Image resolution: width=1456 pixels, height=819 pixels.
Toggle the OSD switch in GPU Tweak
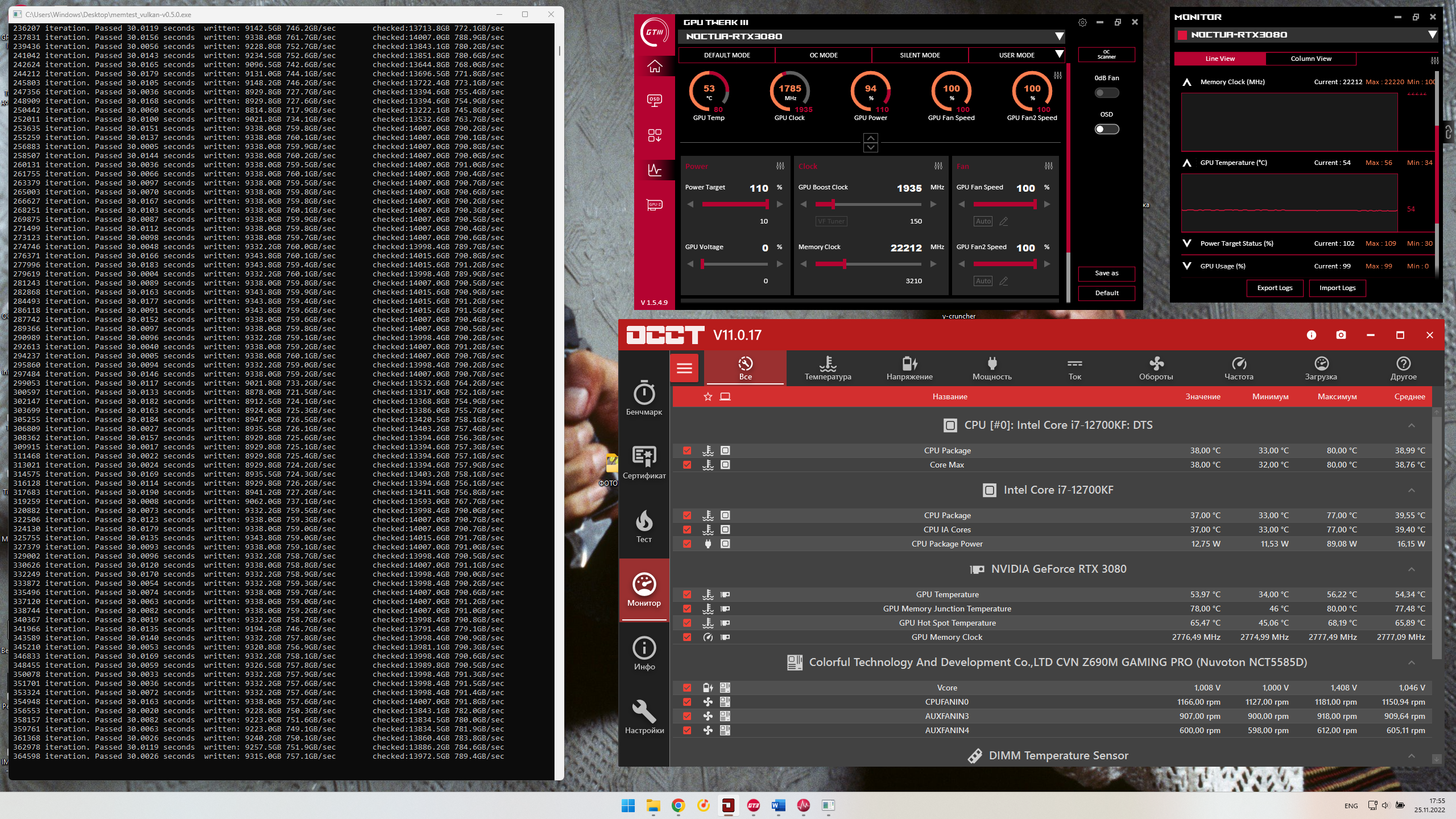[x=1106, y=129]
